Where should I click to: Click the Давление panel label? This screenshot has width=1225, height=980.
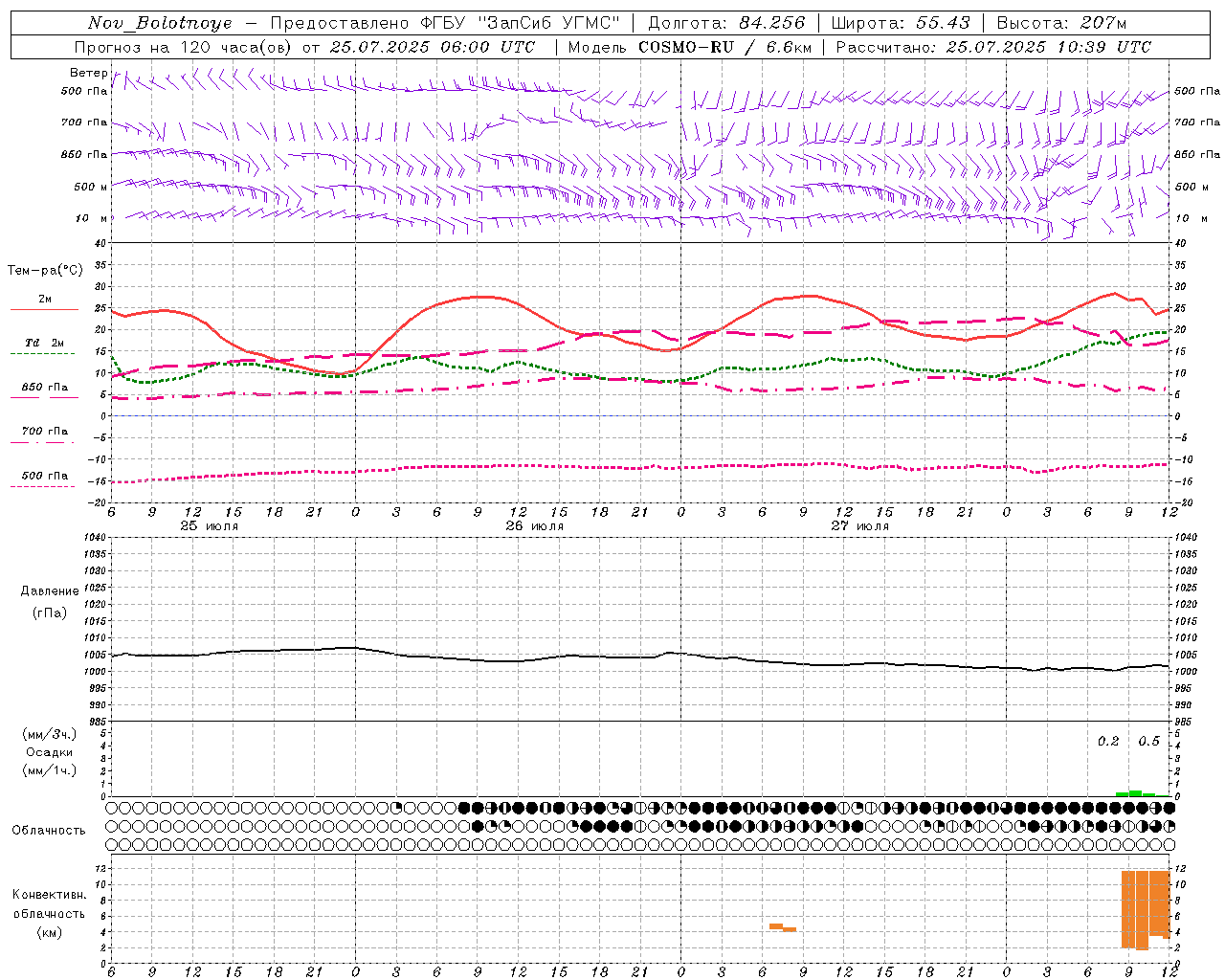pyautogui.click(x=50, y=591)
